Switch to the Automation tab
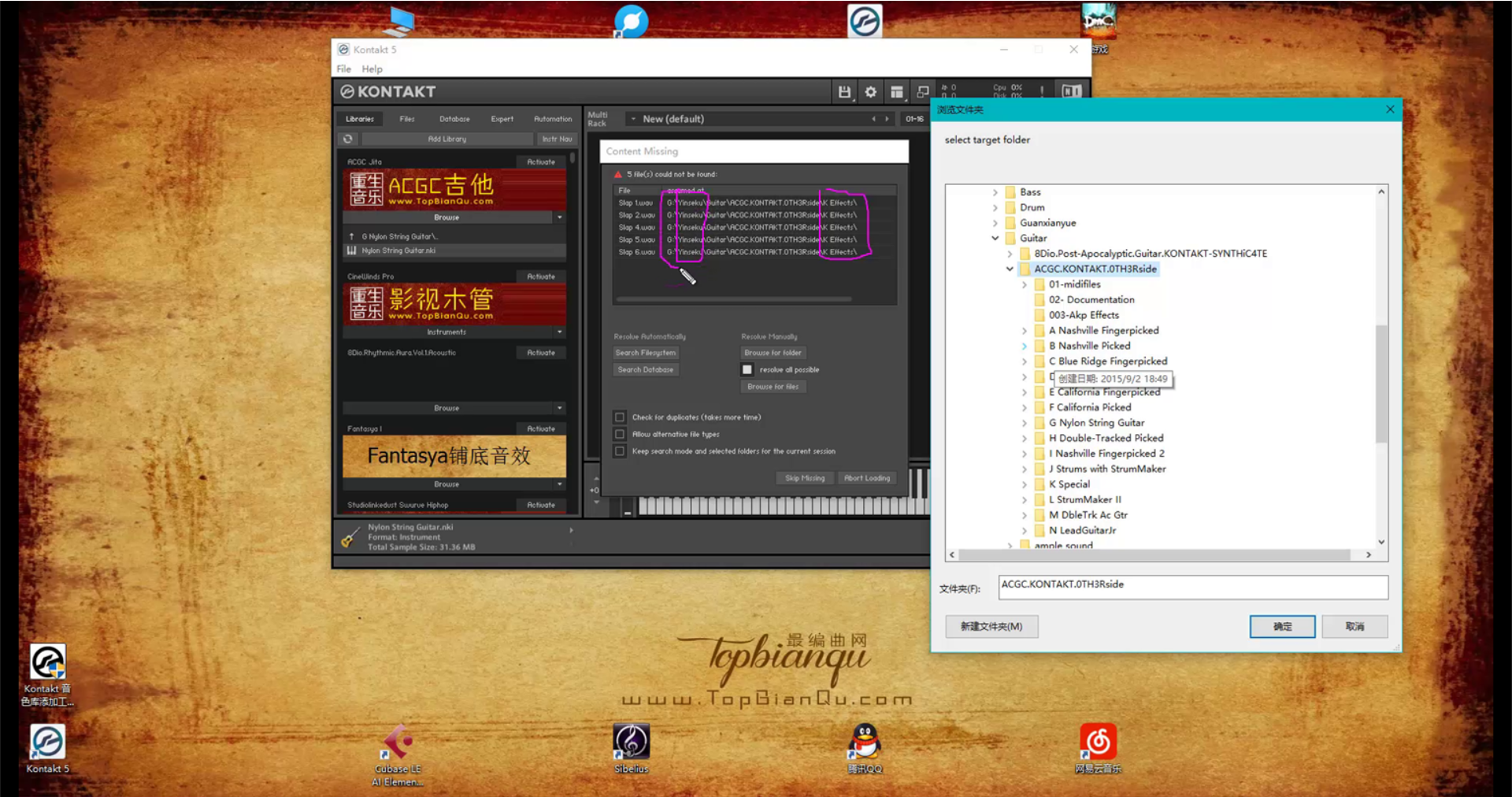 click(553, 119)
